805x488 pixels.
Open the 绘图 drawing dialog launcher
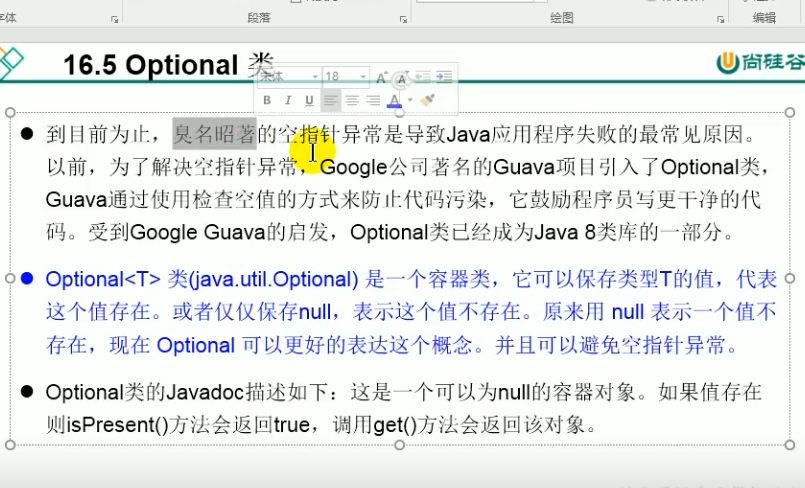coord(721,18)
